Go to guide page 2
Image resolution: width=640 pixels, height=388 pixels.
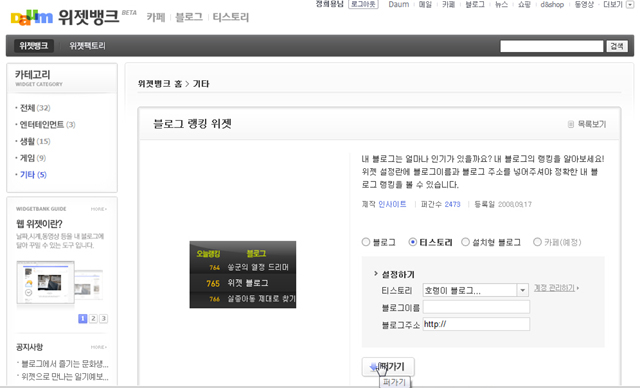(x=93, y=318)
